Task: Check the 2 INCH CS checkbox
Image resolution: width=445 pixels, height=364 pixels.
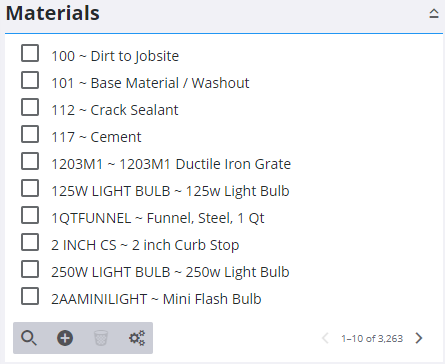Action: 30,242
